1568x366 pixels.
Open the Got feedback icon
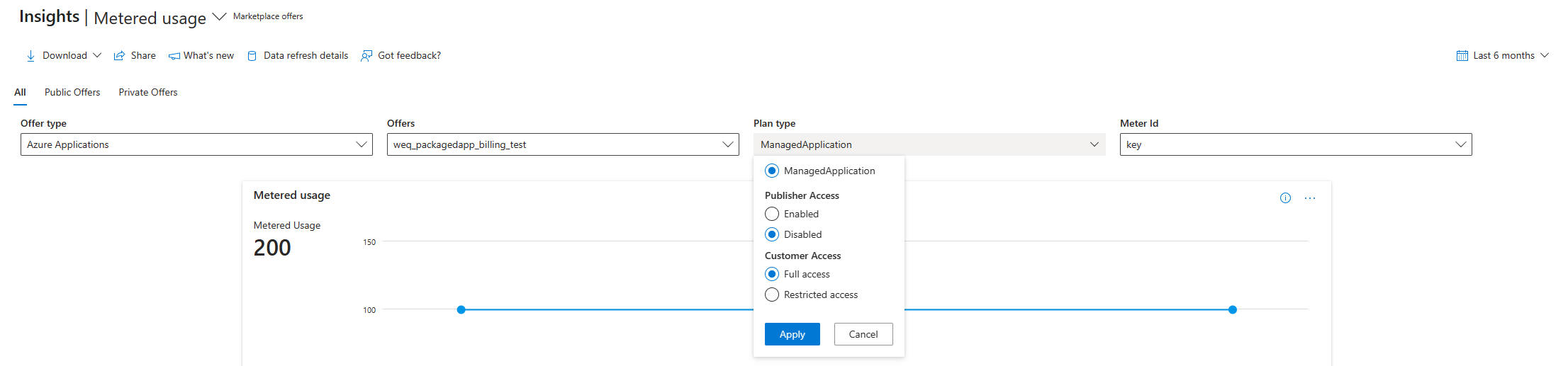[x=366, y=56]
